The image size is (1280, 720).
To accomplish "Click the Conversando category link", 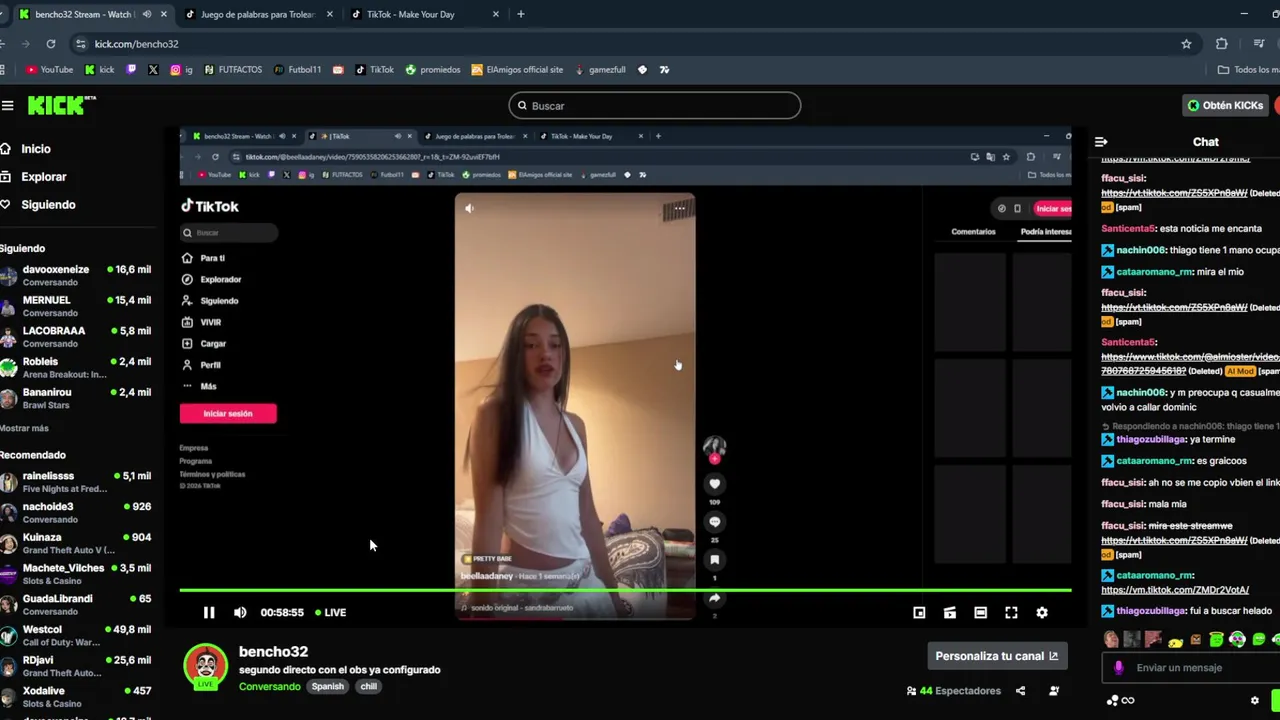I will [x=269, y=687].
